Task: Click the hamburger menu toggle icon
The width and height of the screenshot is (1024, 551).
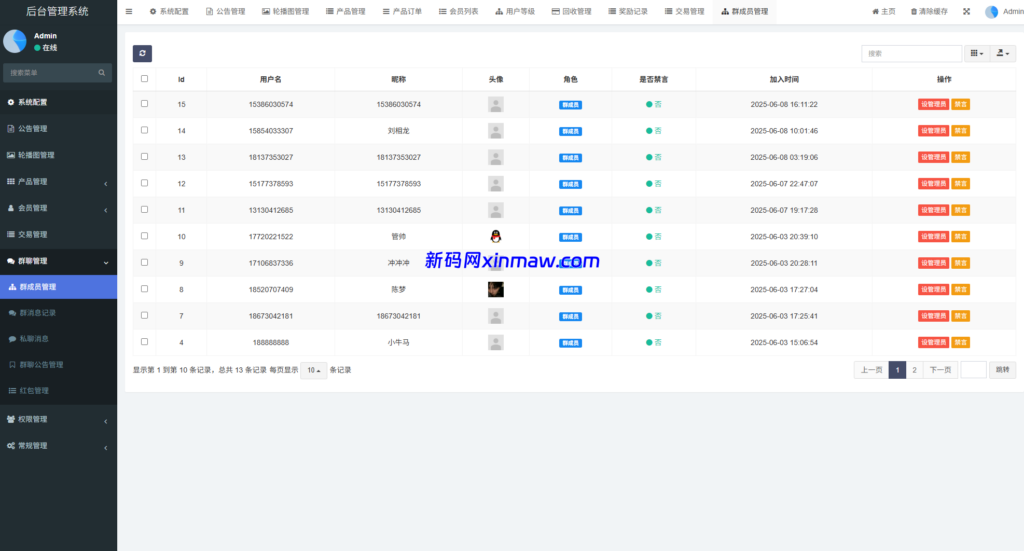Action: [129, 12]
